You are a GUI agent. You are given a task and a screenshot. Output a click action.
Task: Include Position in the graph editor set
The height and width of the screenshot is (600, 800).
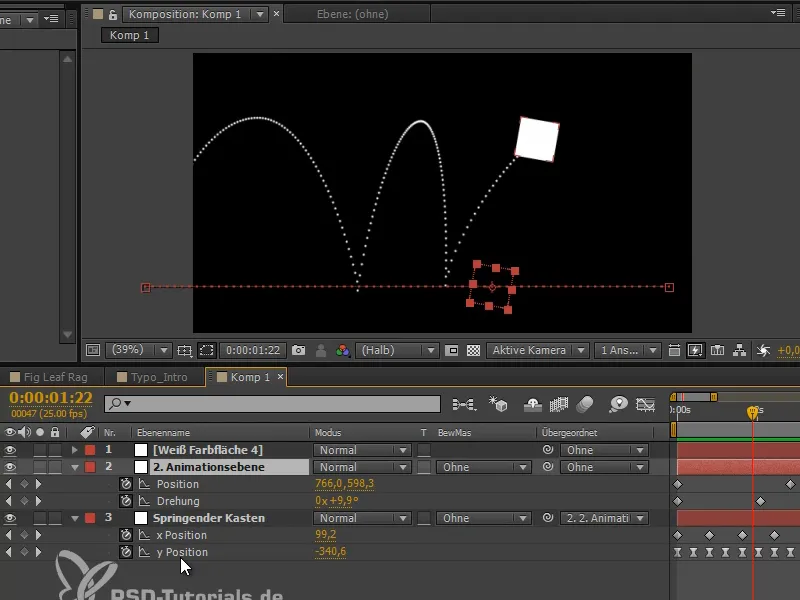tap(144, 484)
